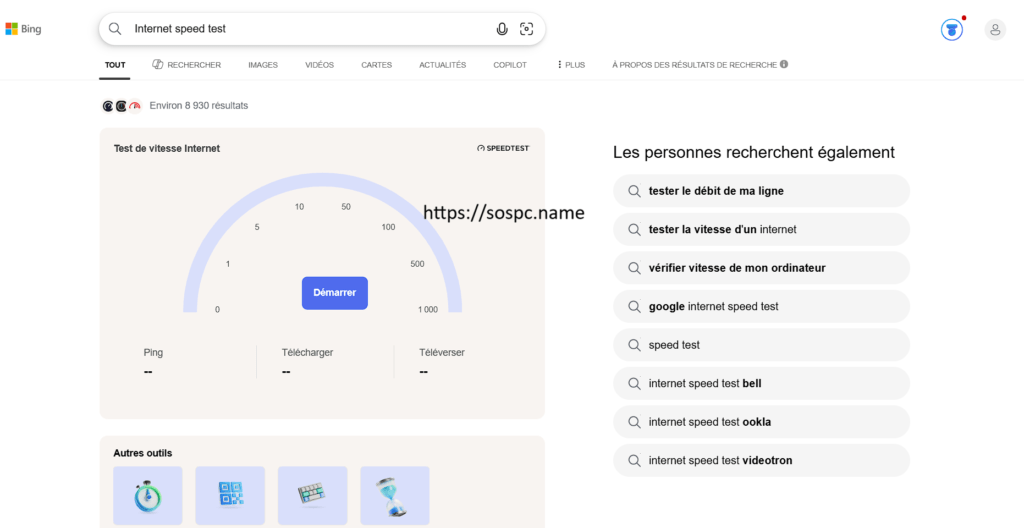This screenshot has height=528, width=1024.
Task: Open the QR code generator tile
Action: point(230,495)
